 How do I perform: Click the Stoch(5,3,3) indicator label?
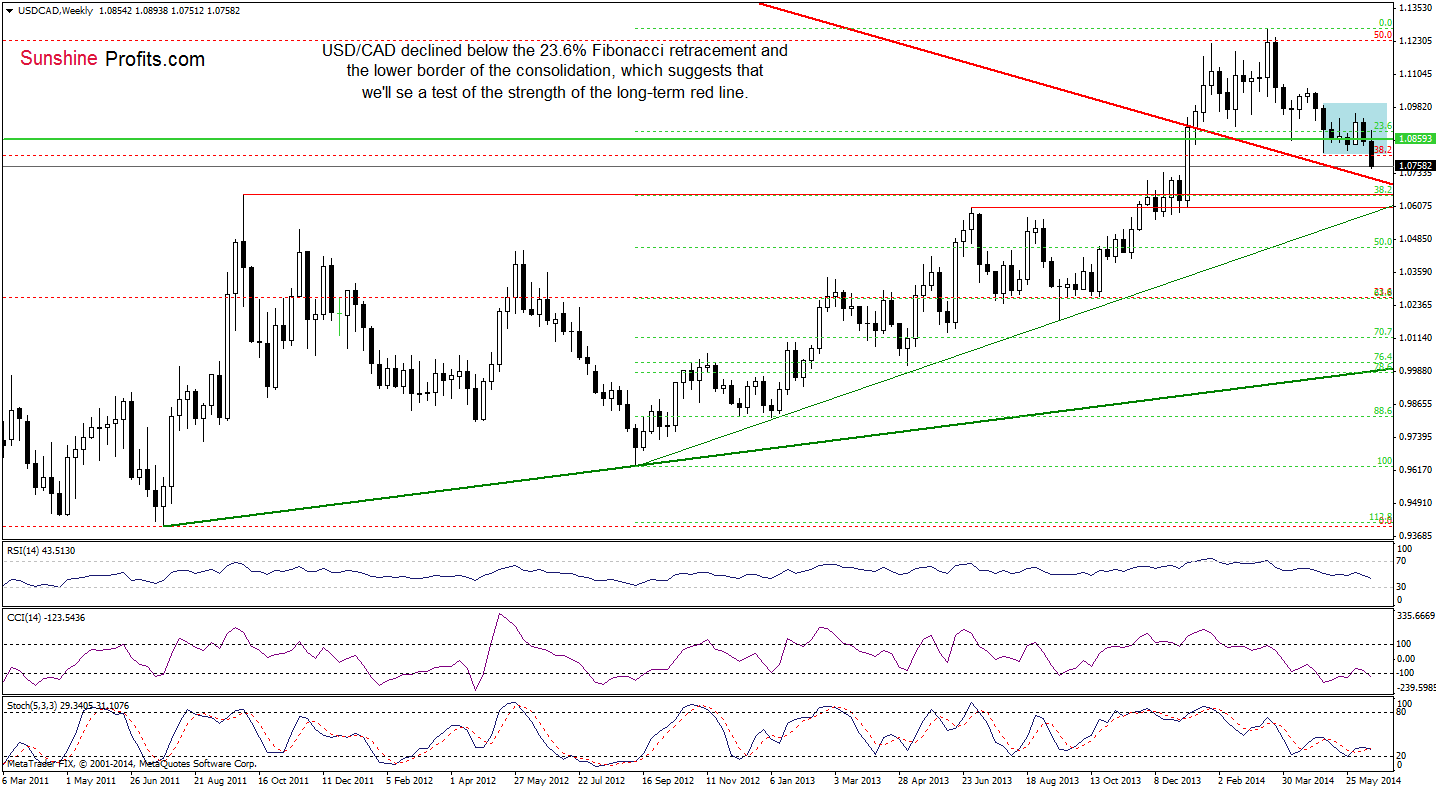pyautogui.click(x=68, y=706)
